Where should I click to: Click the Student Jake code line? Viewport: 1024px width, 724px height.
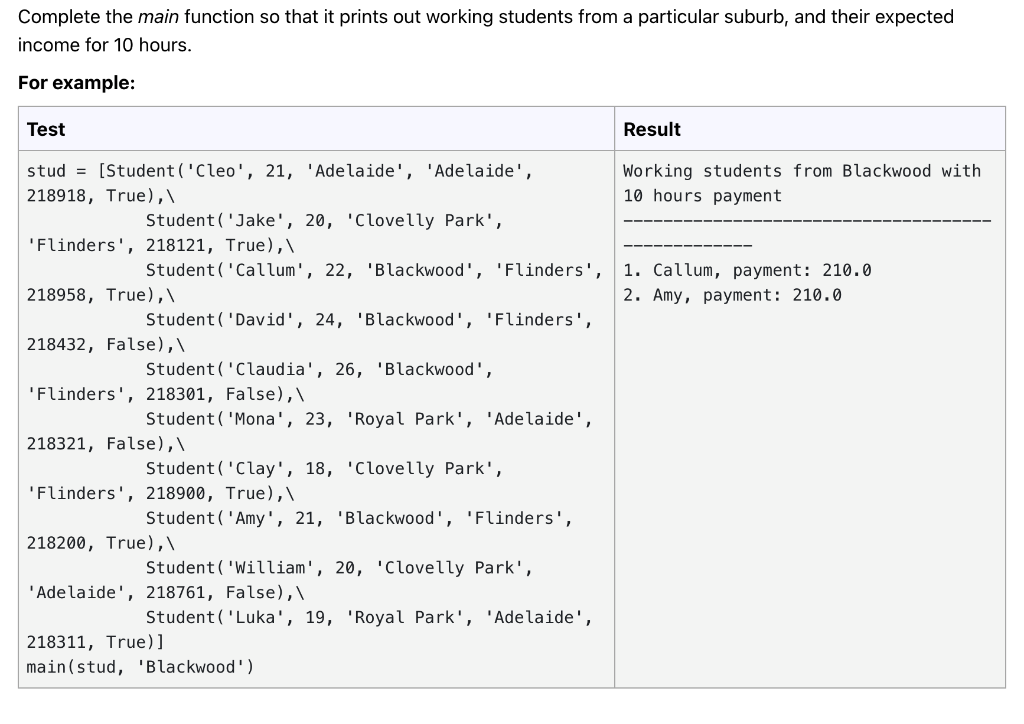pos(300,220)
